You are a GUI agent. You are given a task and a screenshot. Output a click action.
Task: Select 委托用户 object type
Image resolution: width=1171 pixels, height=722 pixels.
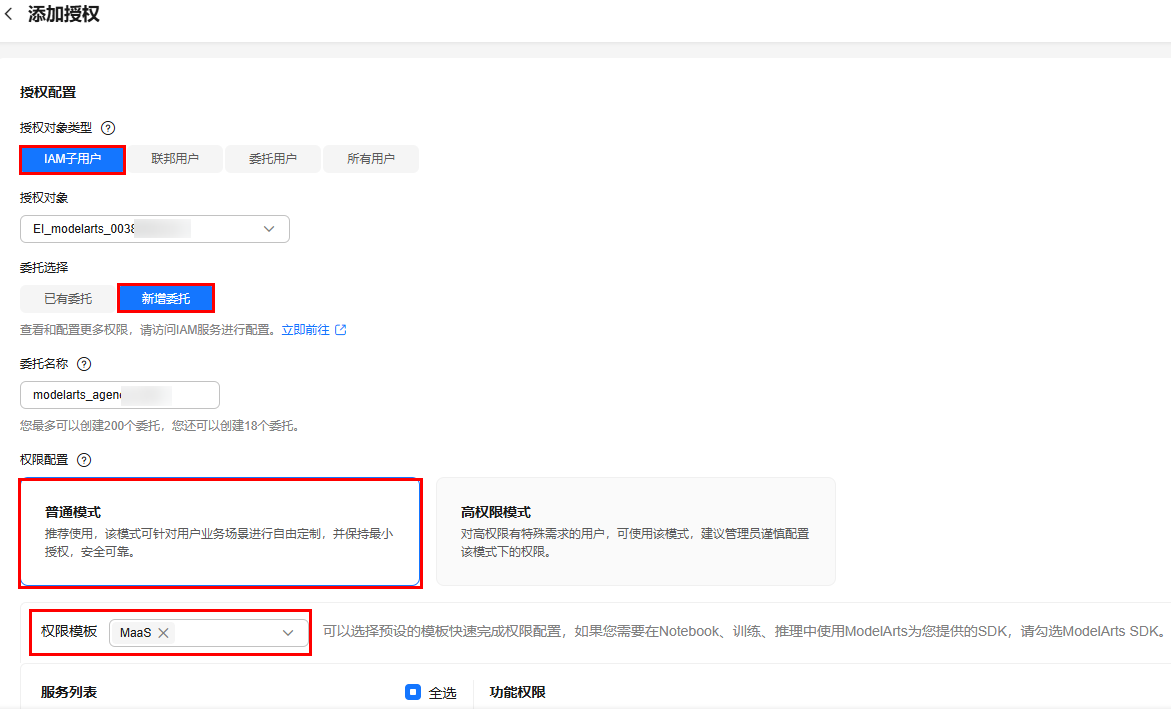272,159
